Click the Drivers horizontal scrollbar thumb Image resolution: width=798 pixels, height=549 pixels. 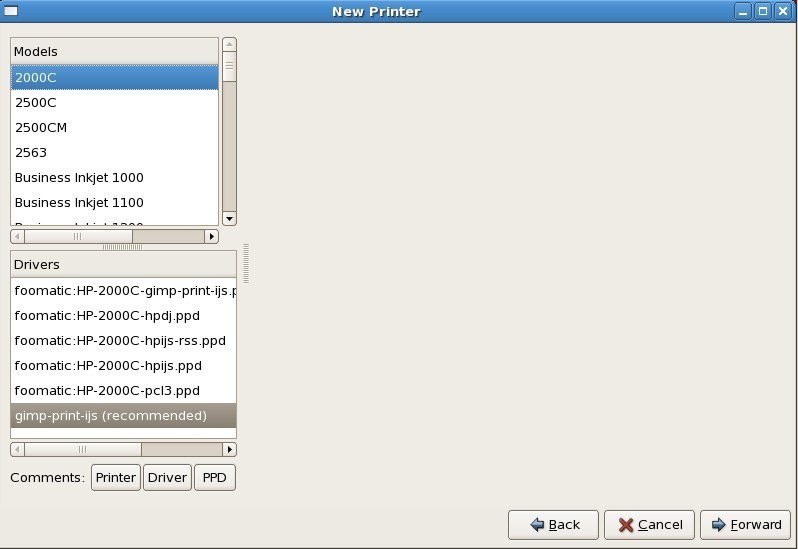tap(83, 449)
